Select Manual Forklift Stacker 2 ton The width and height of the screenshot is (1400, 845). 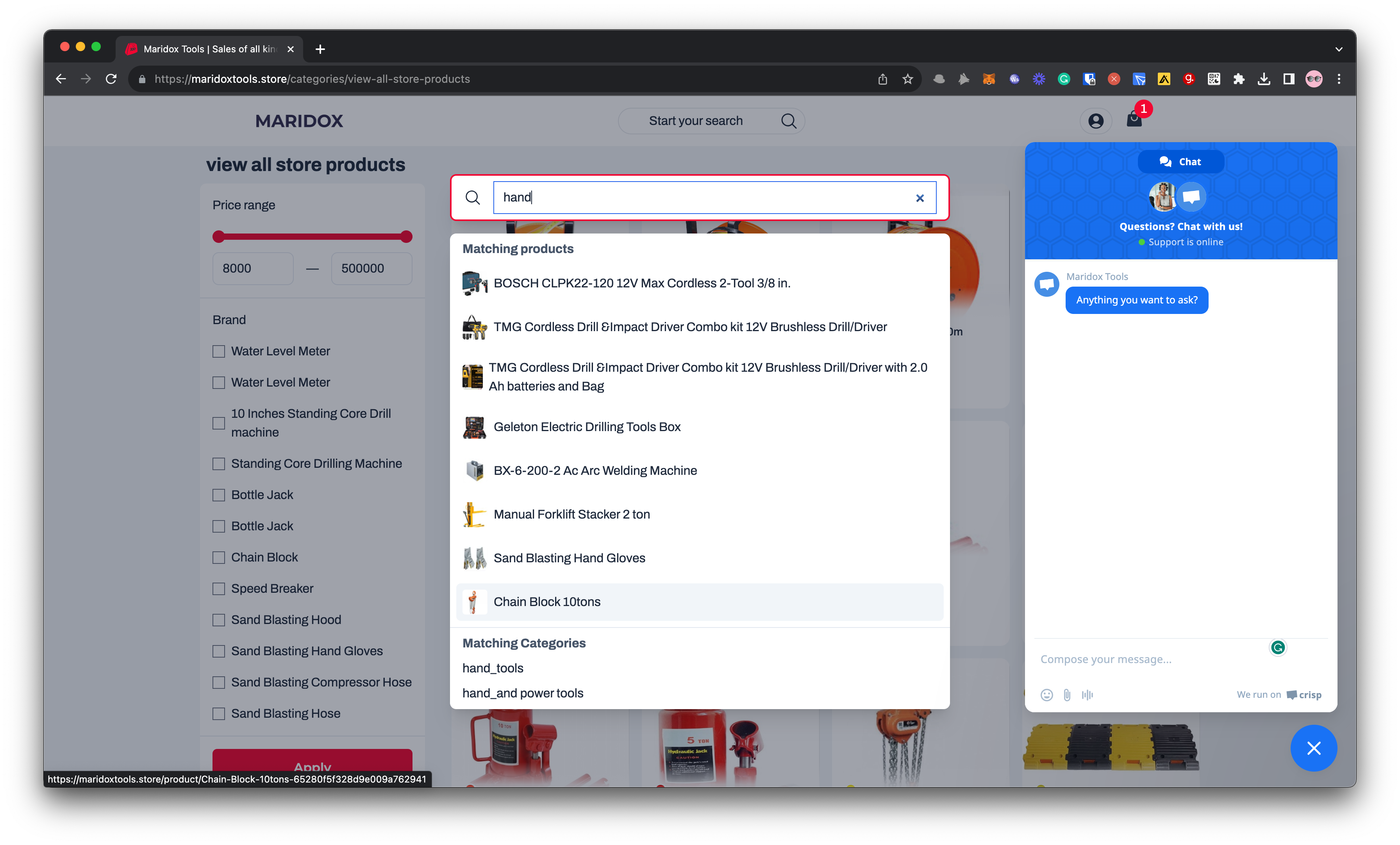[x=700, y=515]
